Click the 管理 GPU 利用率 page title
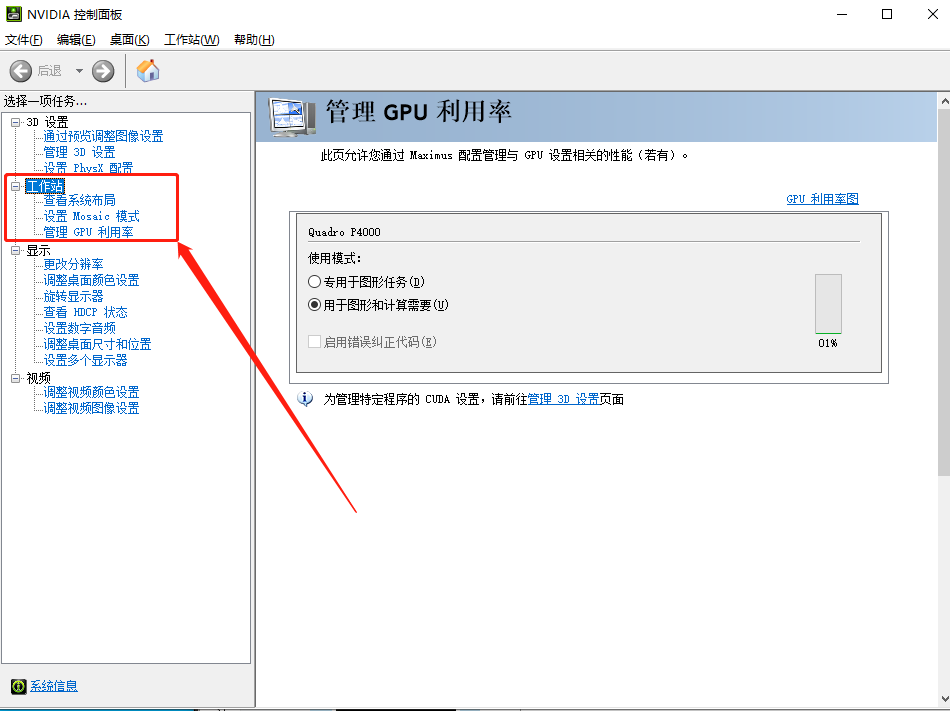Screen dimensions: 950x711 point(419,112)
